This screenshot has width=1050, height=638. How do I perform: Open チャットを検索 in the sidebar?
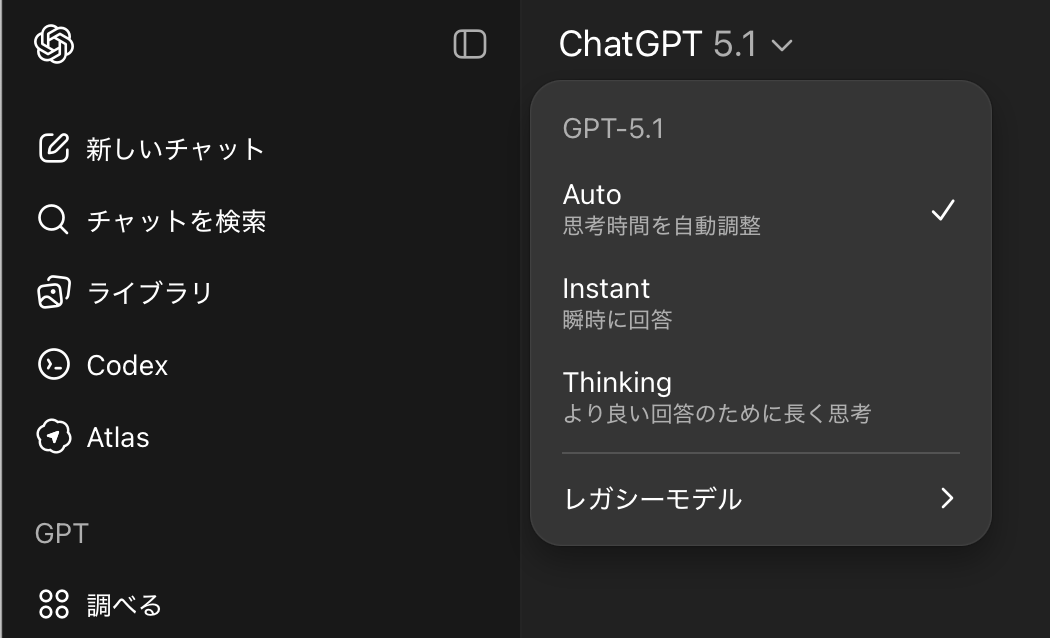[176, 221]
